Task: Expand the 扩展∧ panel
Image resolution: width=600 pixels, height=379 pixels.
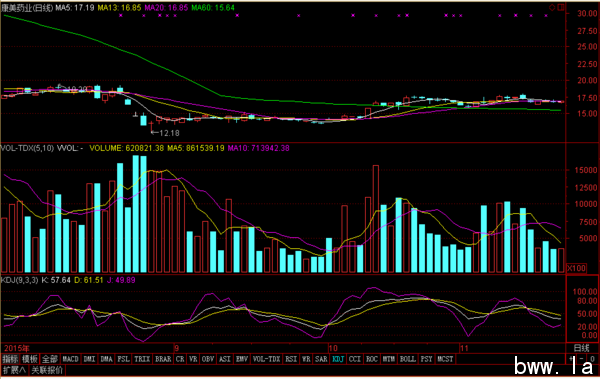Action: tap(14, 370)
